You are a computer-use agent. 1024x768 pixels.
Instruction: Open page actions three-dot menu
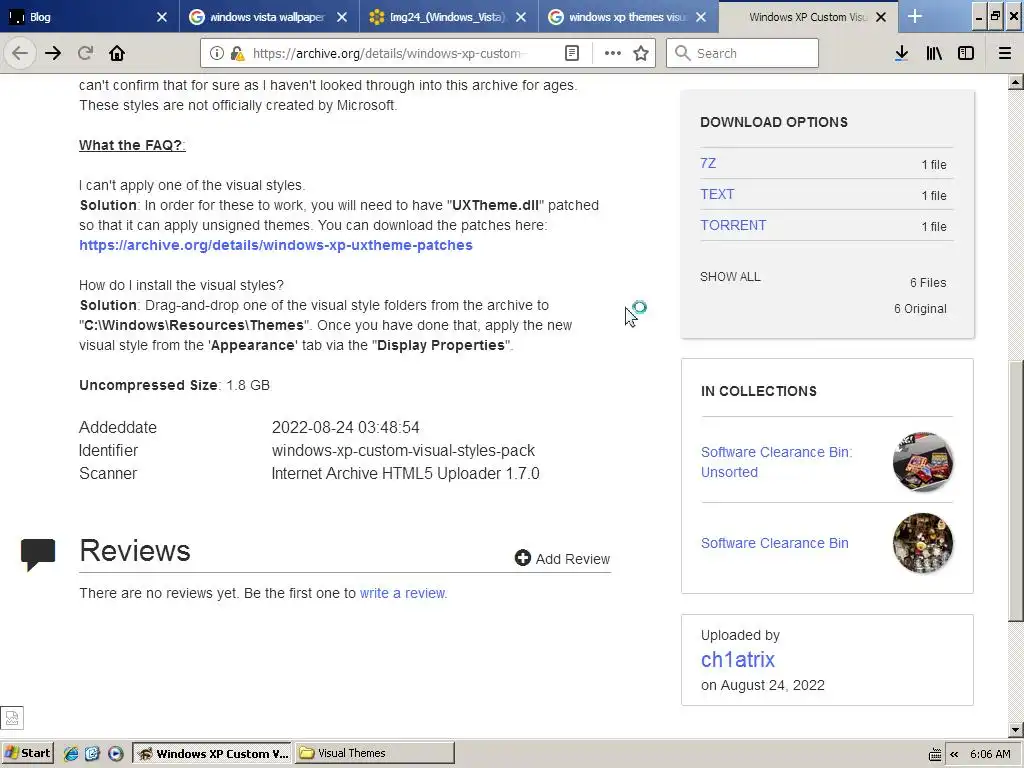point(613,53)
